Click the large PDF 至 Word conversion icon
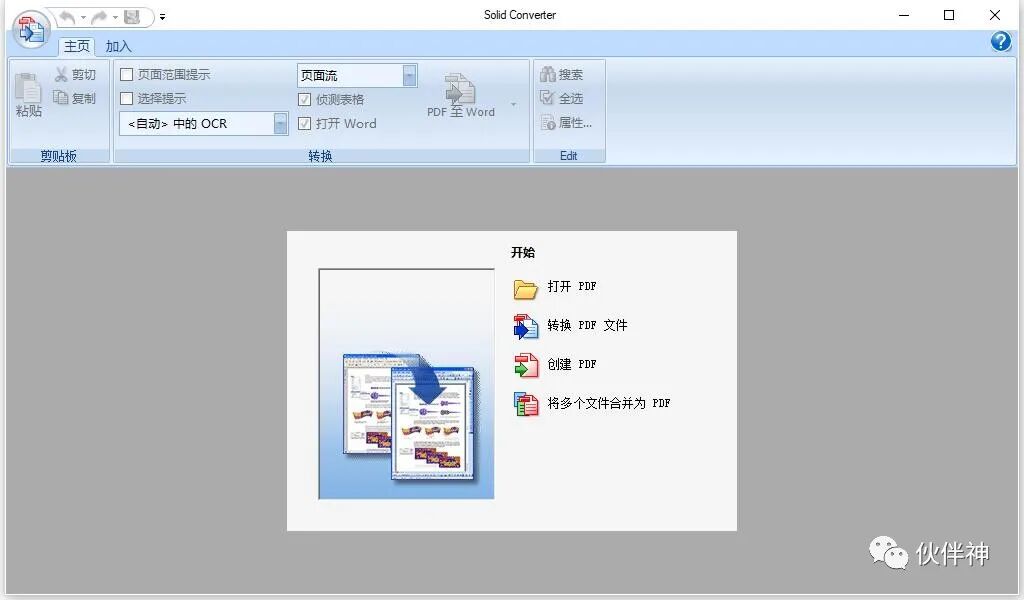Screen dimensions: 1024x600 click(x=458, y=91)
